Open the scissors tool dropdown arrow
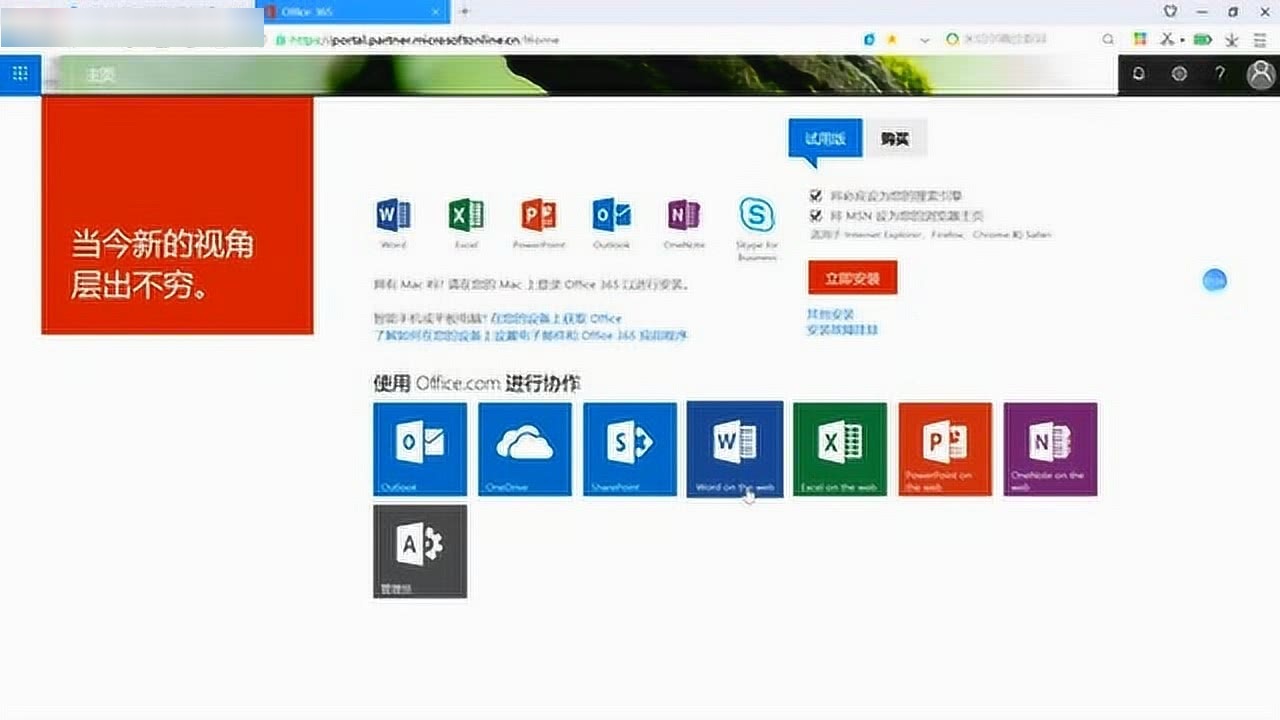Viewport: 1280px width, 720px height. (1182, 40)
